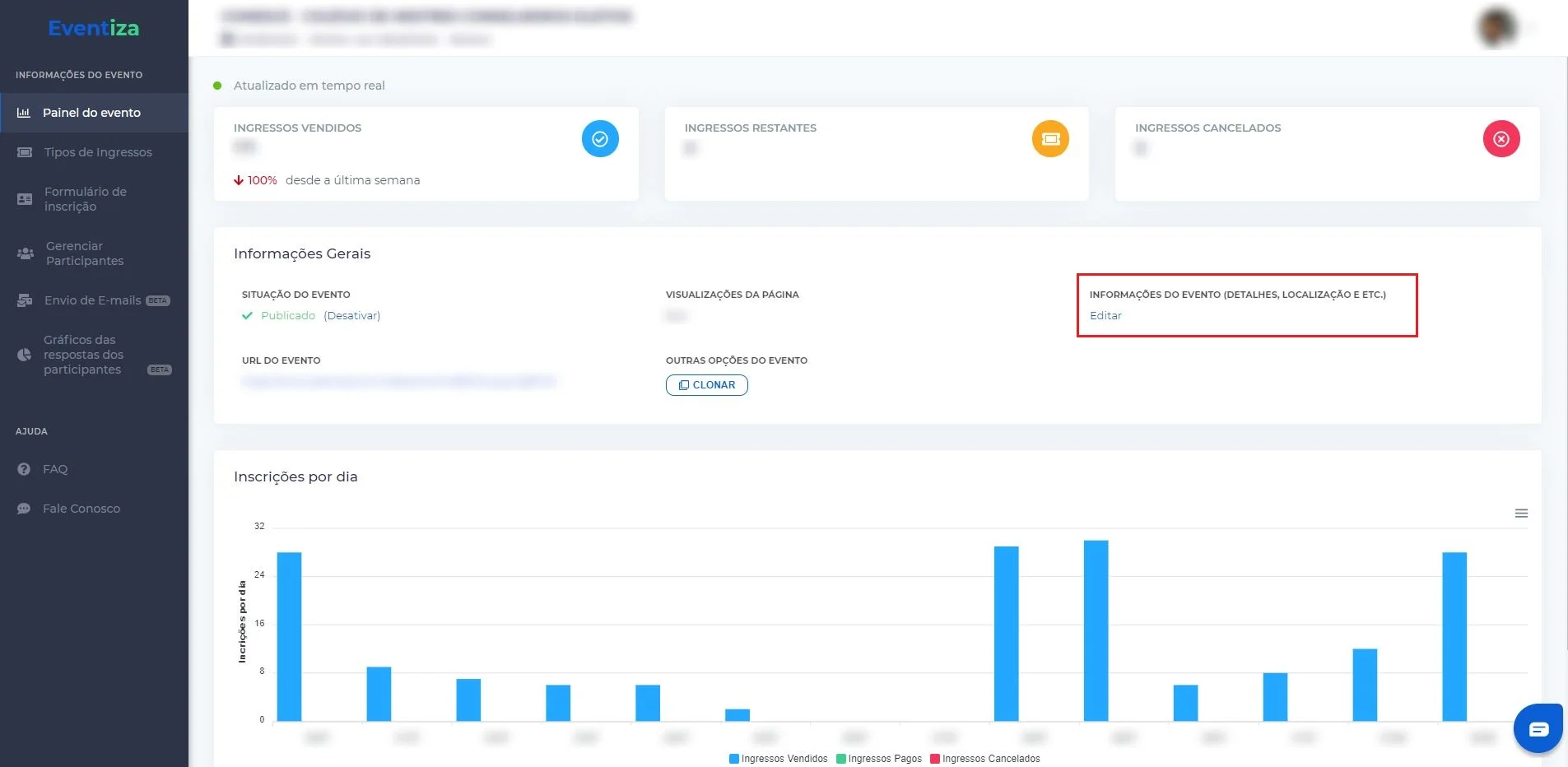Click Fale Conosco in help section
Screen dimensions: 1568x767
pyautogui.click(x=81, y=509)
